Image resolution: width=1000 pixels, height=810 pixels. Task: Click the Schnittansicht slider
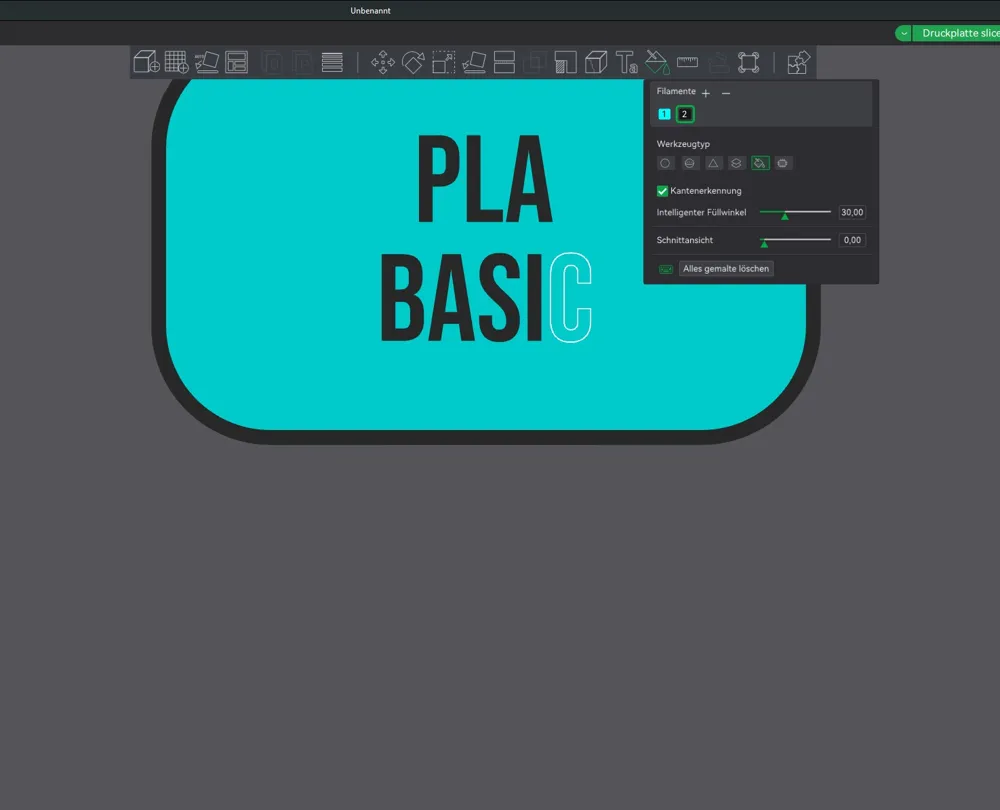(x=795, y=240)
